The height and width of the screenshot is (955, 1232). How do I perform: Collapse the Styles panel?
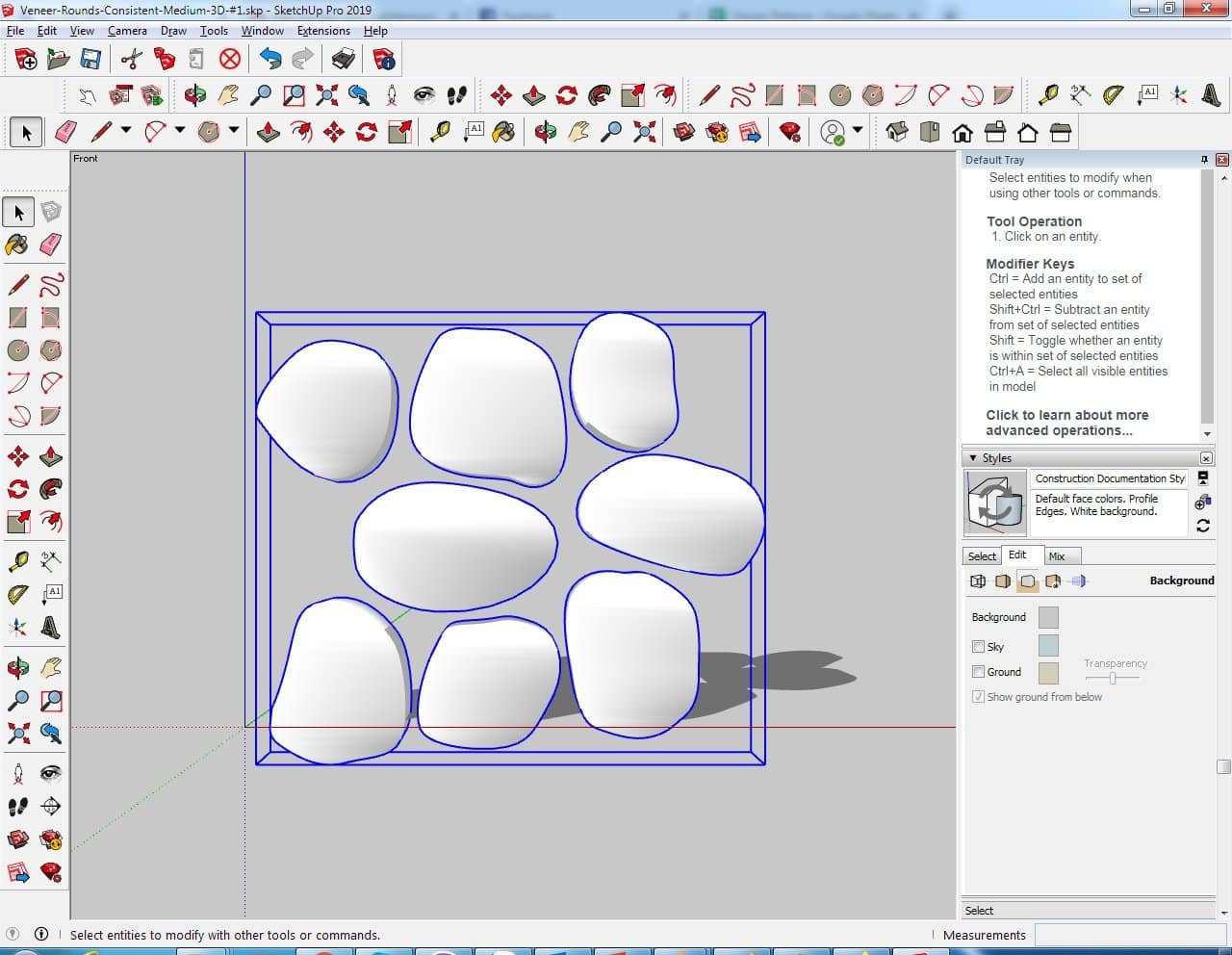coord(973,458)
